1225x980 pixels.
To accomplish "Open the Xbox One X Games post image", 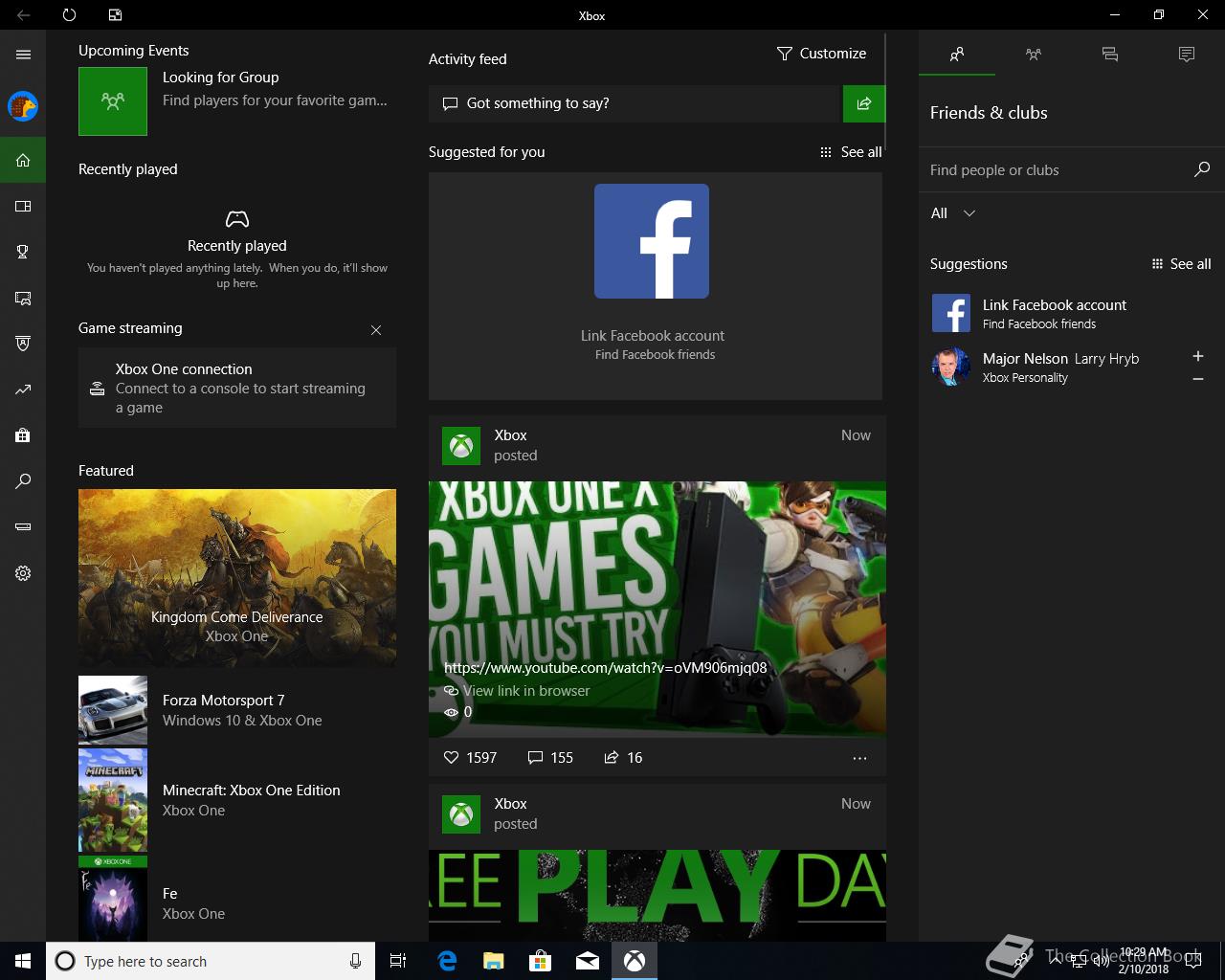I will coord(657,609).
